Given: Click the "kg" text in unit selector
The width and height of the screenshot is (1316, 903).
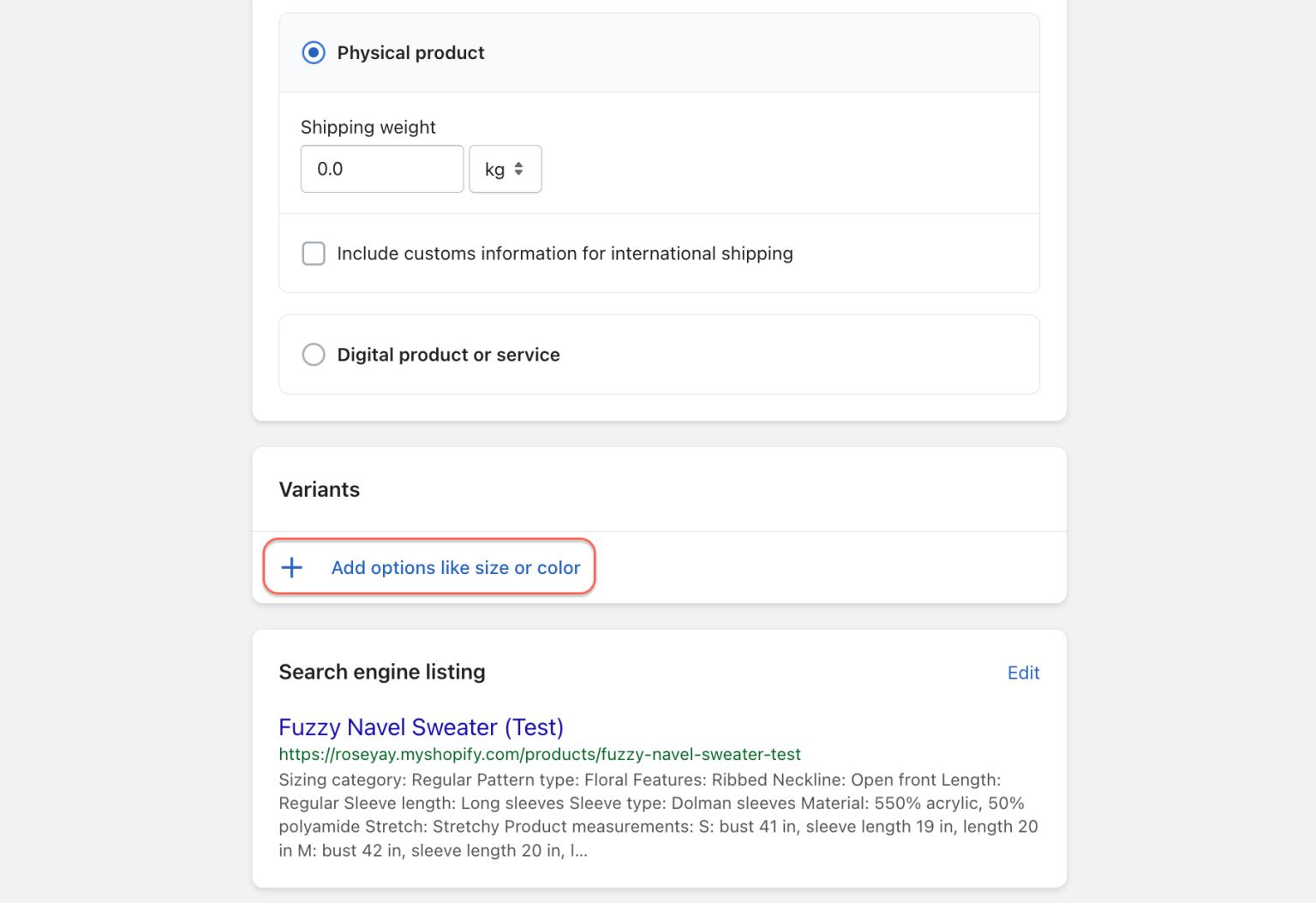Looking at the screenshot, I should coord(494,170).
